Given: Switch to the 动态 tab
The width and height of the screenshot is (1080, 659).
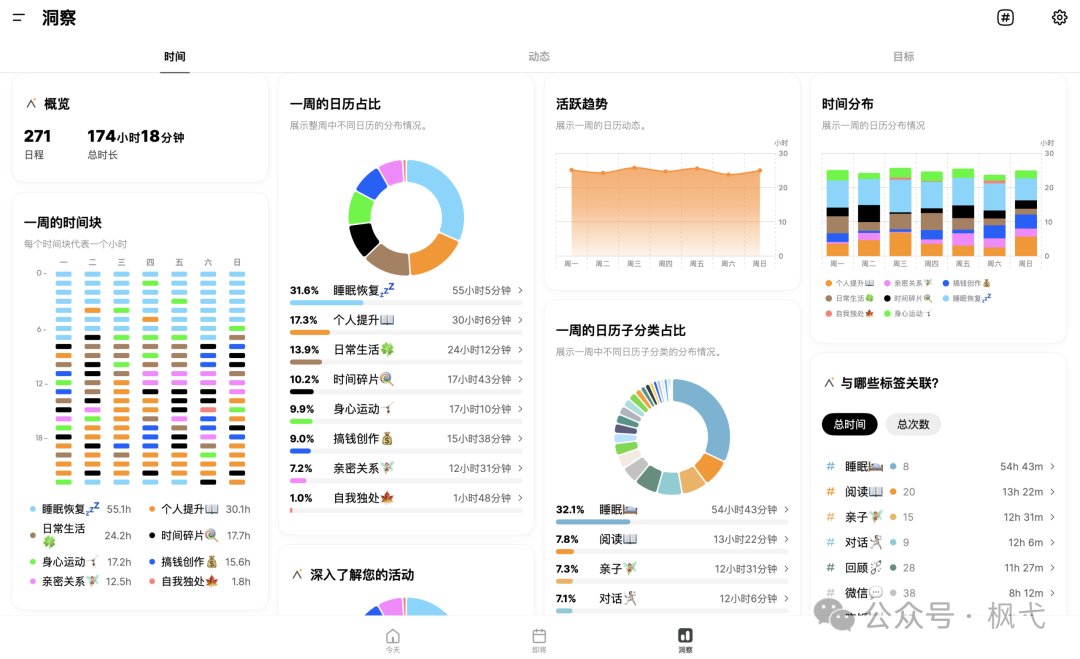Looking at the screenshot, I should tap(539, 56).
